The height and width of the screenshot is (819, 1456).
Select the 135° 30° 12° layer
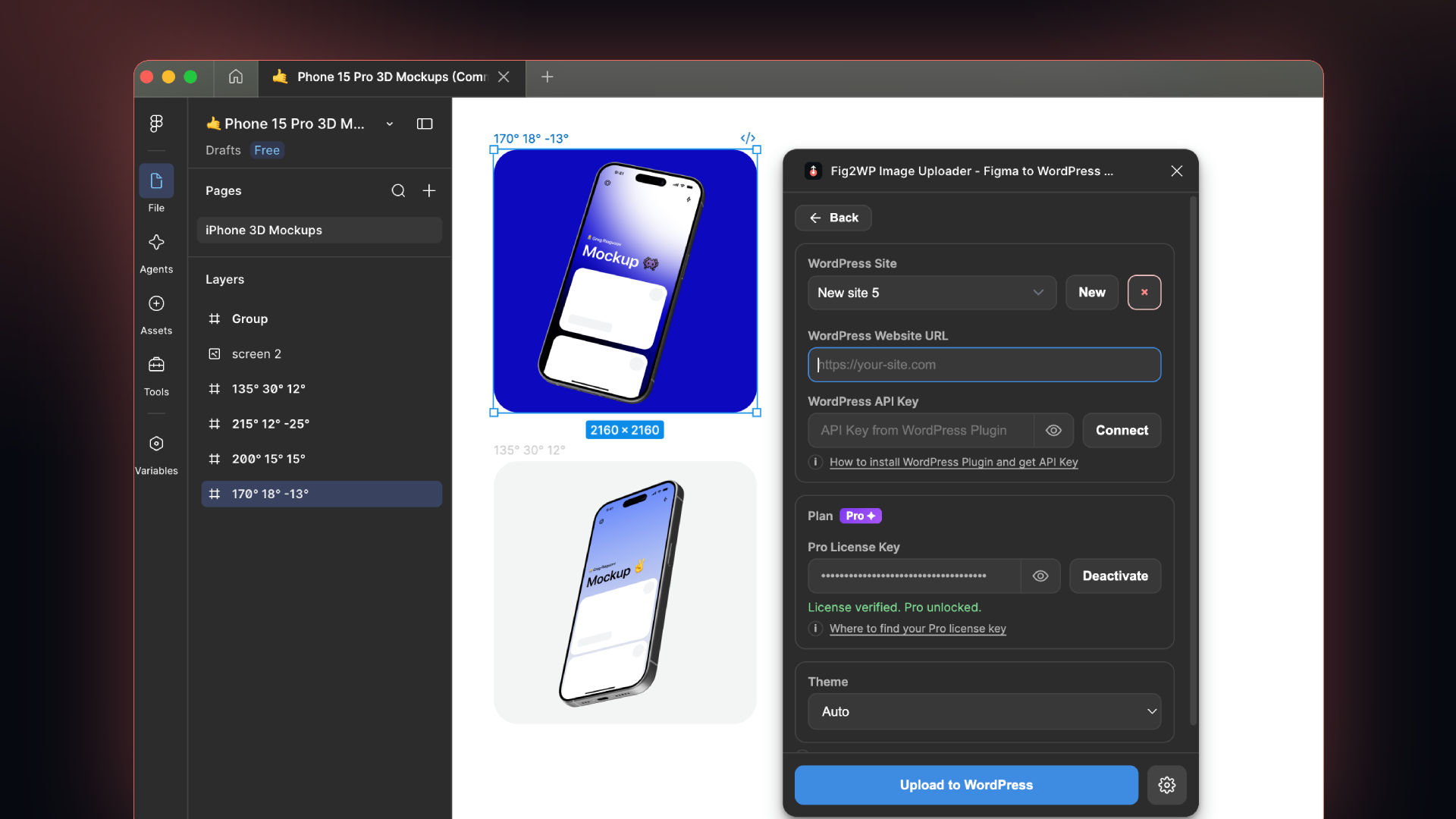click(x=322, y=389)
